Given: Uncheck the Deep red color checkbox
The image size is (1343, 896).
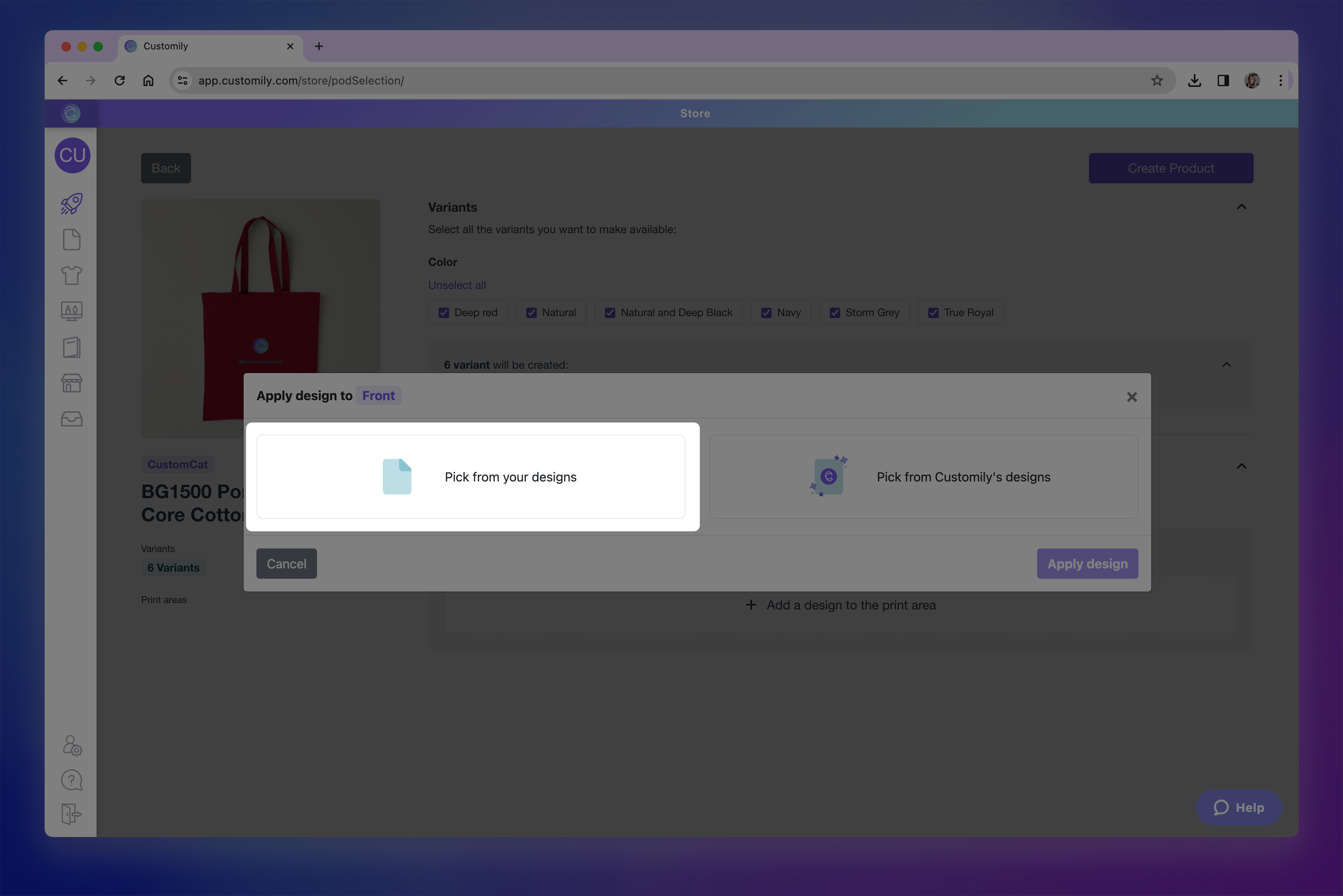Looking at the screenshot, I should tap(444, 312).
